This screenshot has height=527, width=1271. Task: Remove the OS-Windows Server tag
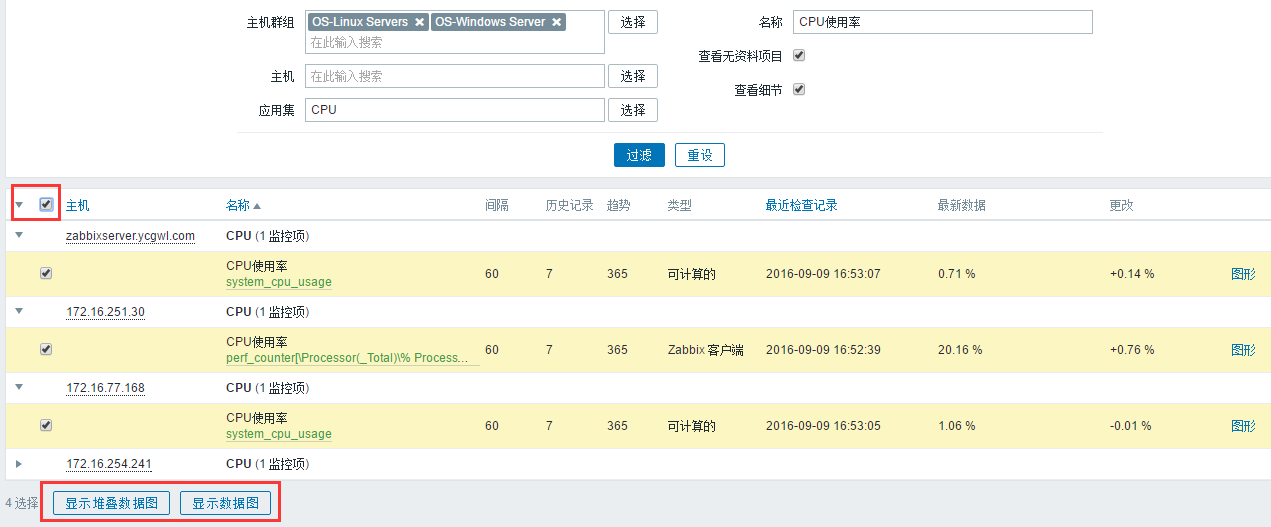(x=557, y=22)
